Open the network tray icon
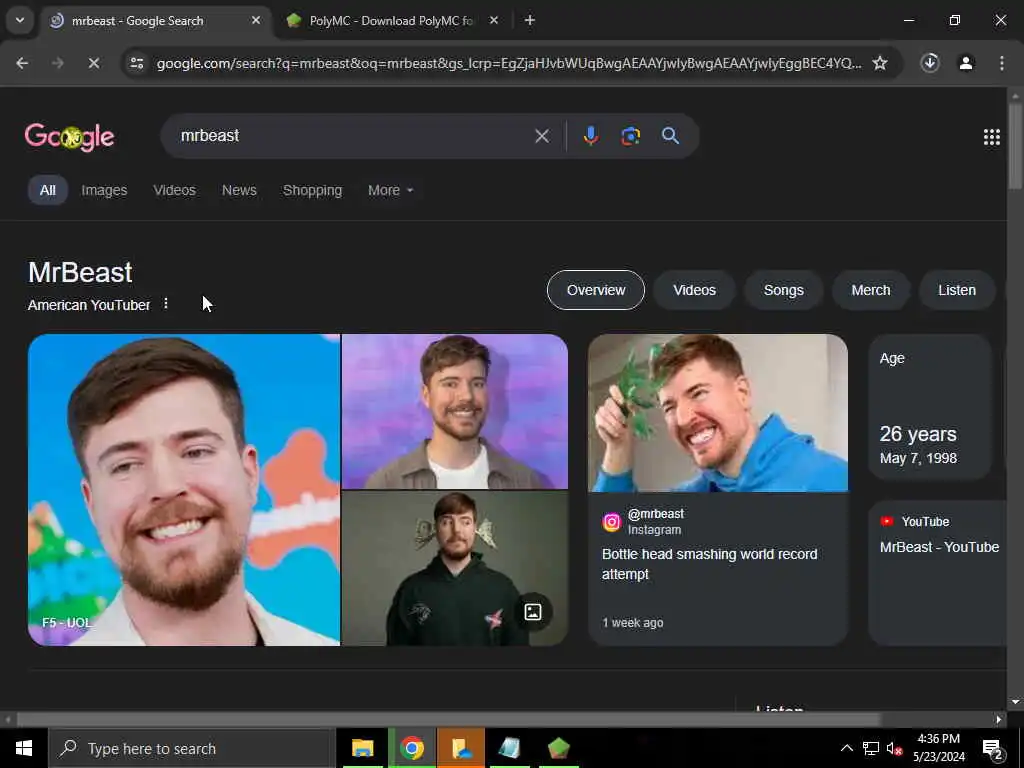The width and height of the screenshot is (1024, 768). click(871, 748)
